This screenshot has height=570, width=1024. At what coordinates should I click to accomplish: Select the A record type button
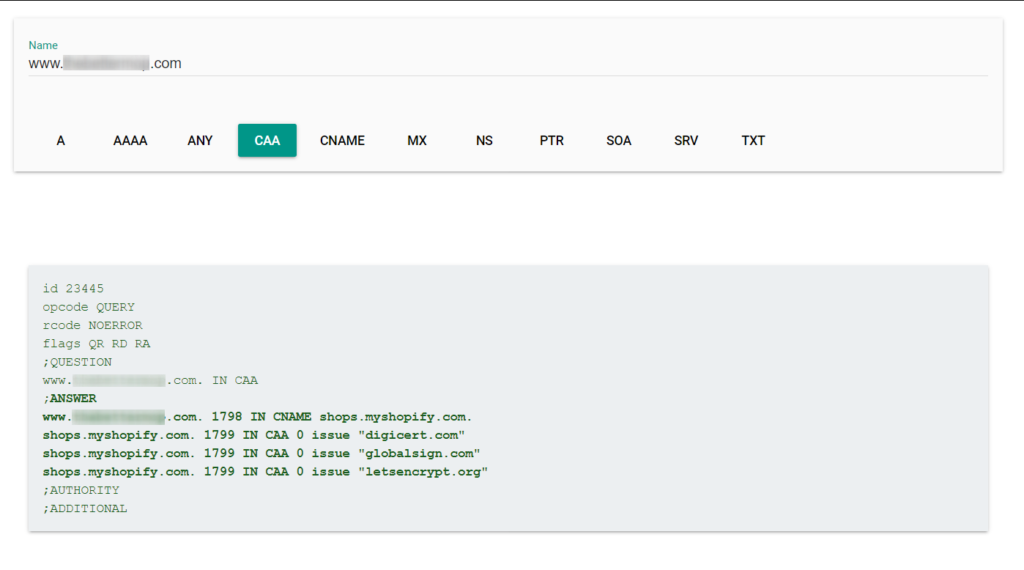click(x=61, y=141)
